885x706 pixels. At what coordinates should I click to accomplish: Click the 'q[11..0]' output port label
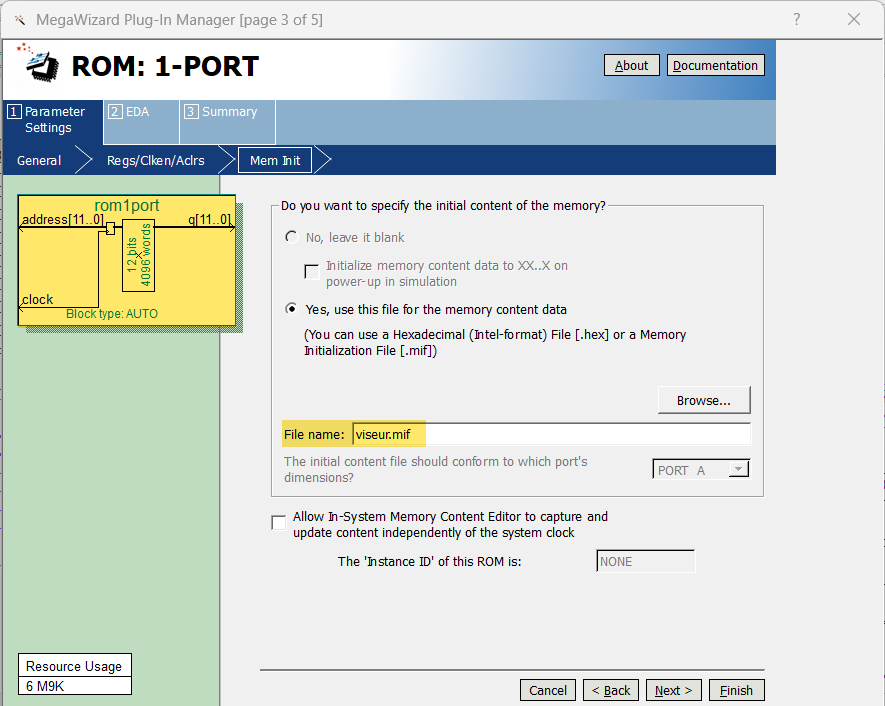209,219
